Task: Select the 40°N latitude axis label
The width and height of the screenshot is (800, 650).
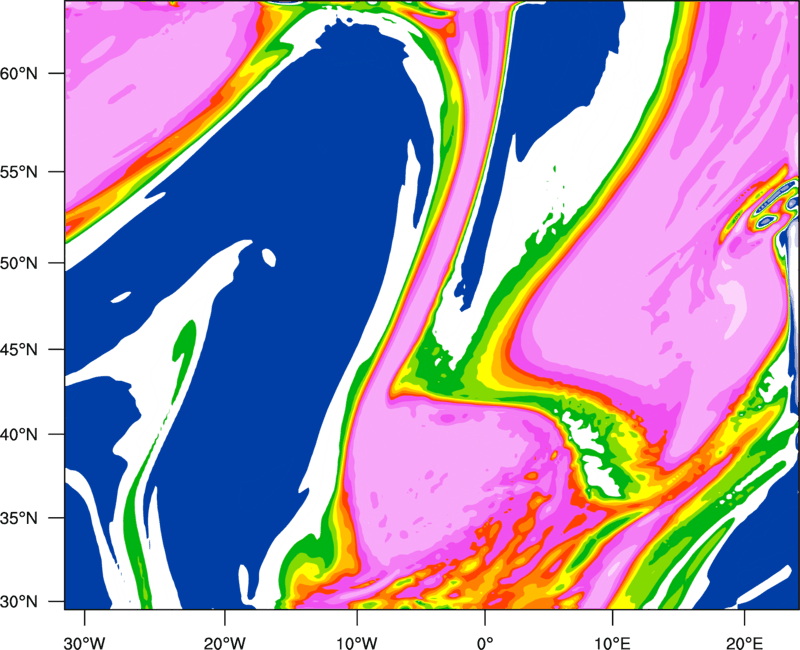Action: (19, 435)
